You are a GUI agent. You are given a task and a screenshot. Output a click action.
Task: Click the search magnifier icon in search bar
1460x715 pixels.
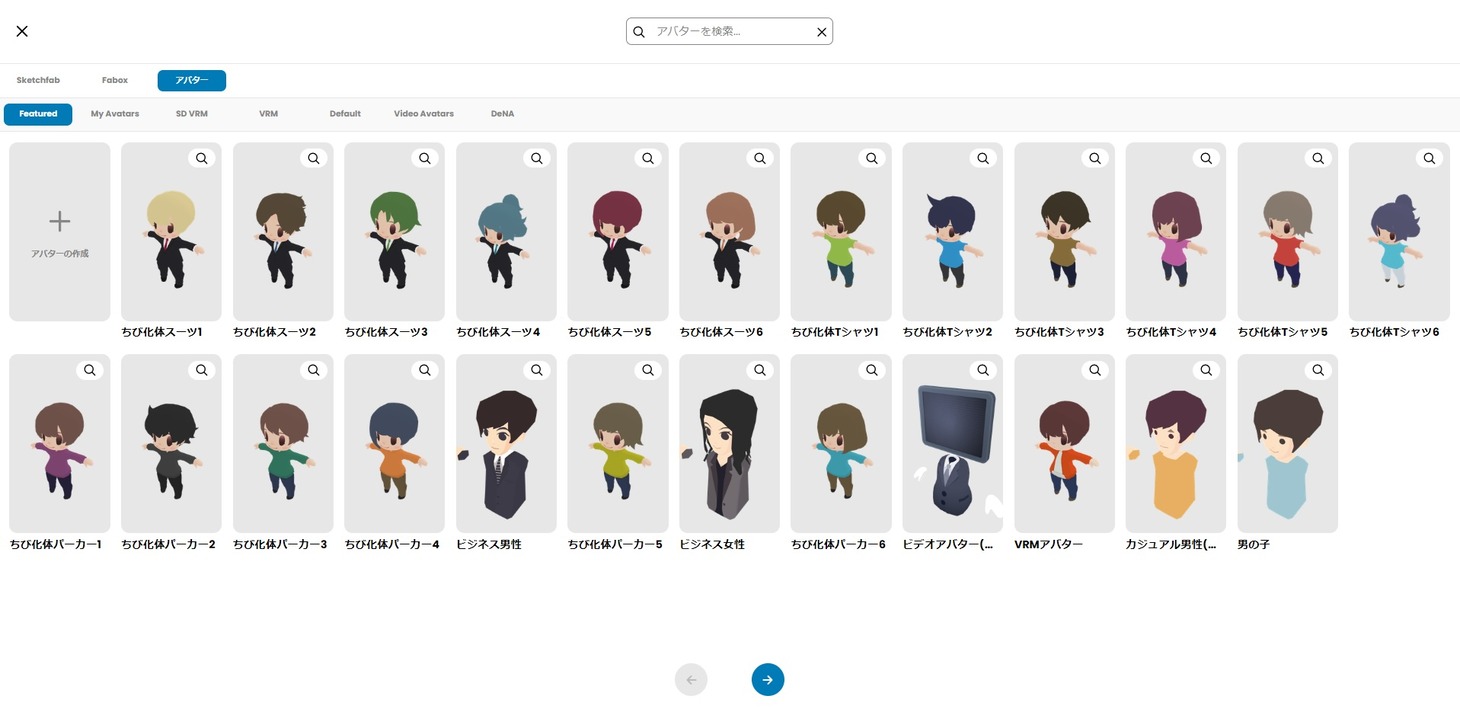[x=640, y=32]
